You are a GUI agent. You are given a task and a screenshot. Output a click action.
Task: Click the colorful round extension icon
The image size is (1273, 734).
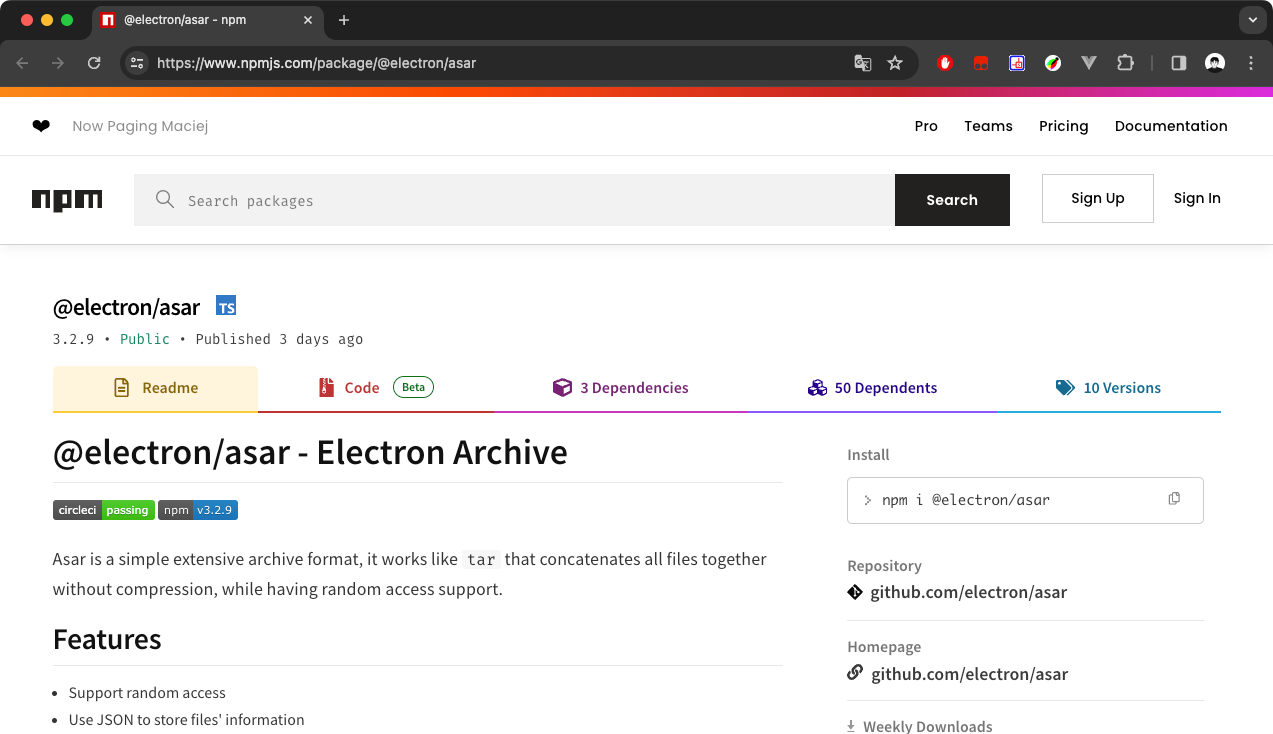(1053, 63)
